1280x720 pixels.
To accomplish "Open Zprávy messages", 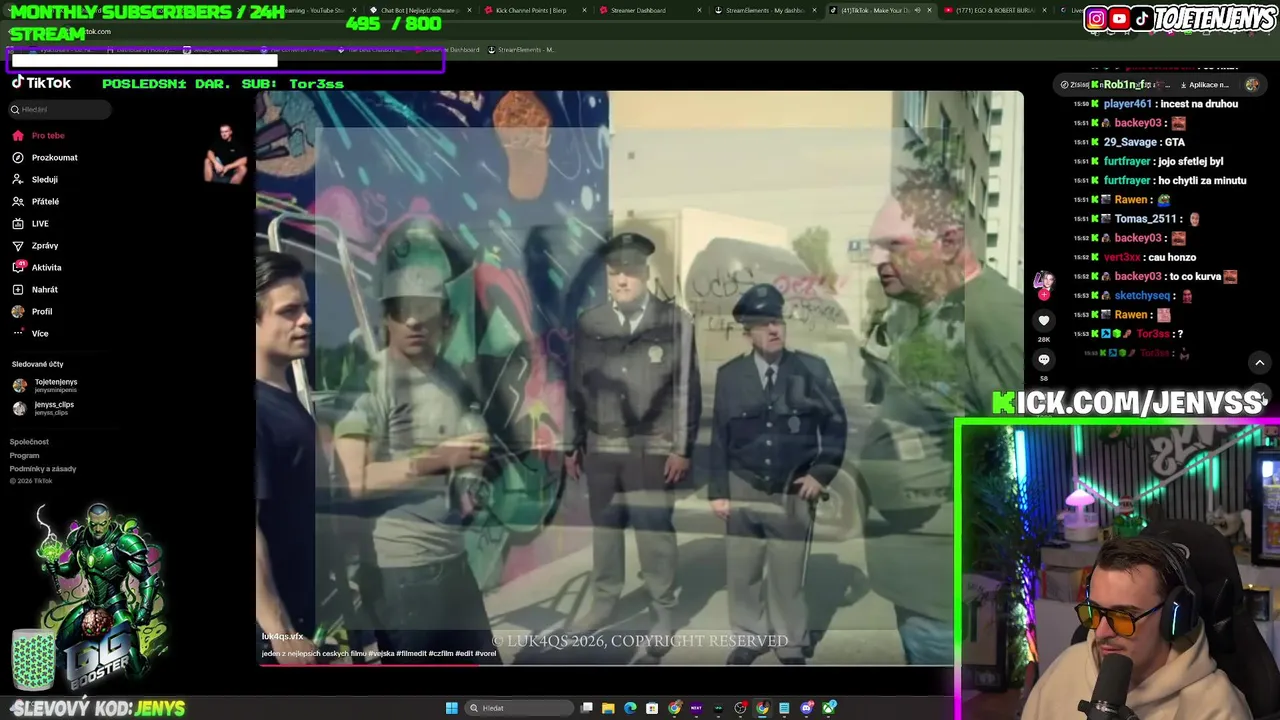I will (44, 245).
